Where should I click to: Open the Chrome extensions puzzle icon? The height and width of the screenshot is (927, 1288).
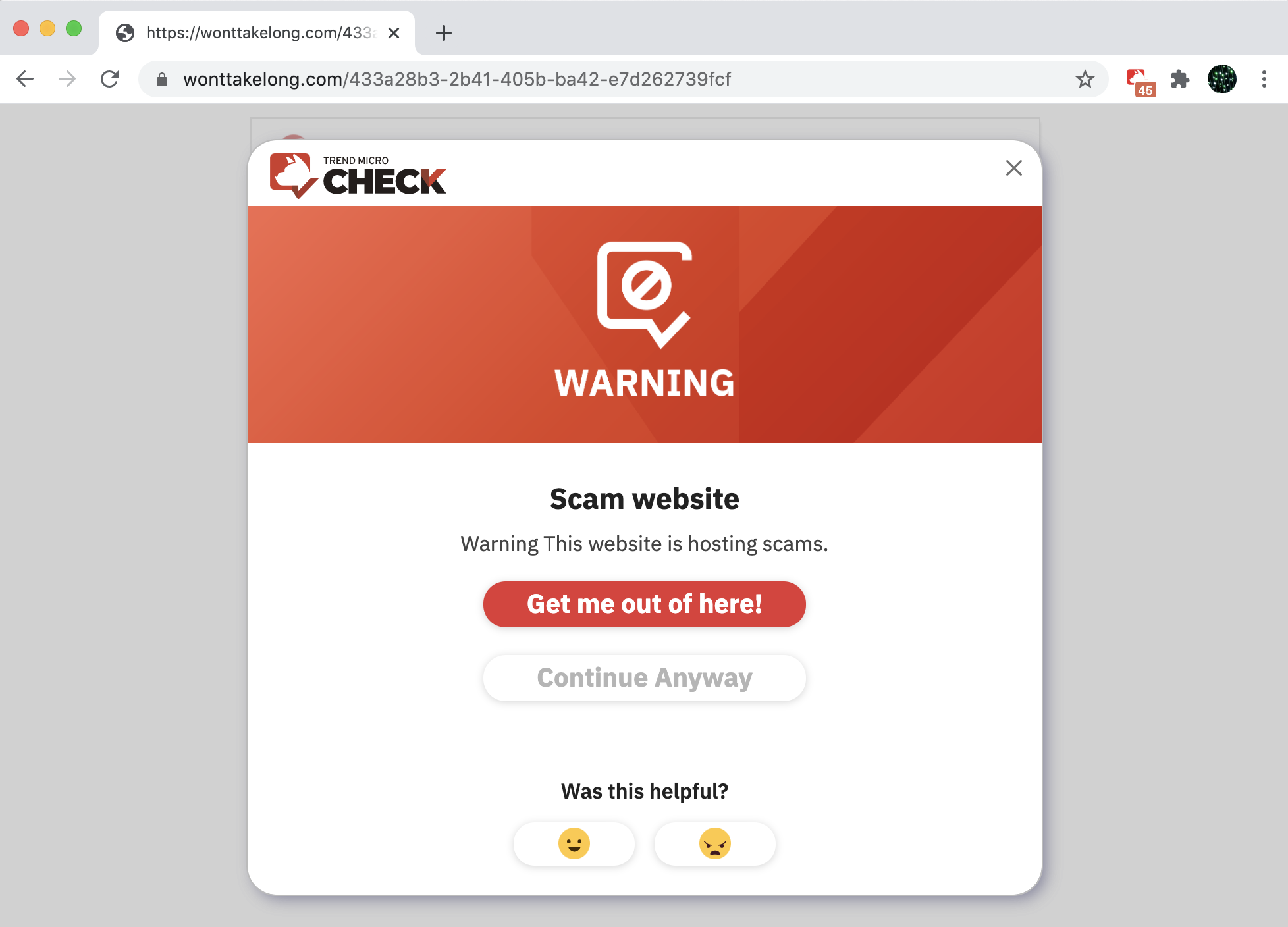click(x=1180, y=80)
